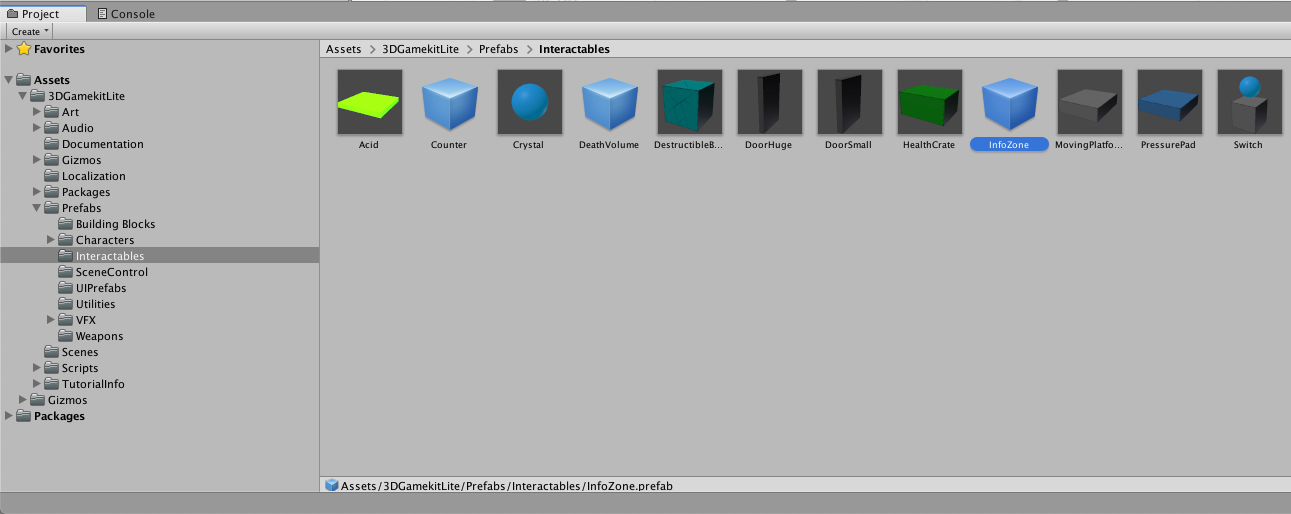Activate the Project tab
Screen dimensions: 1291x514
(x=41, y=14)
